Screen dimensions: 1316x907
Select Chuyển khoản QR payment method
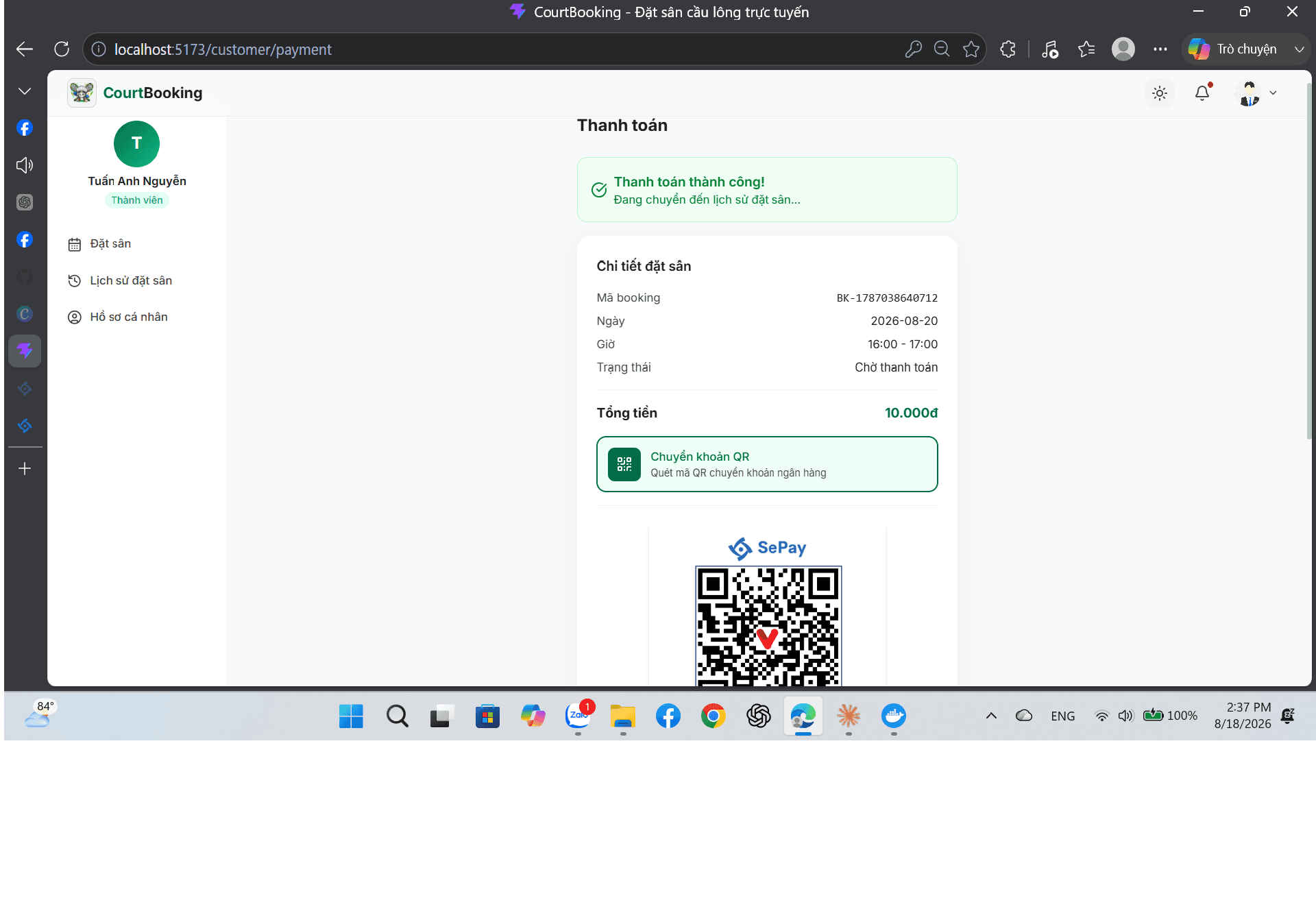coord(767,464)
